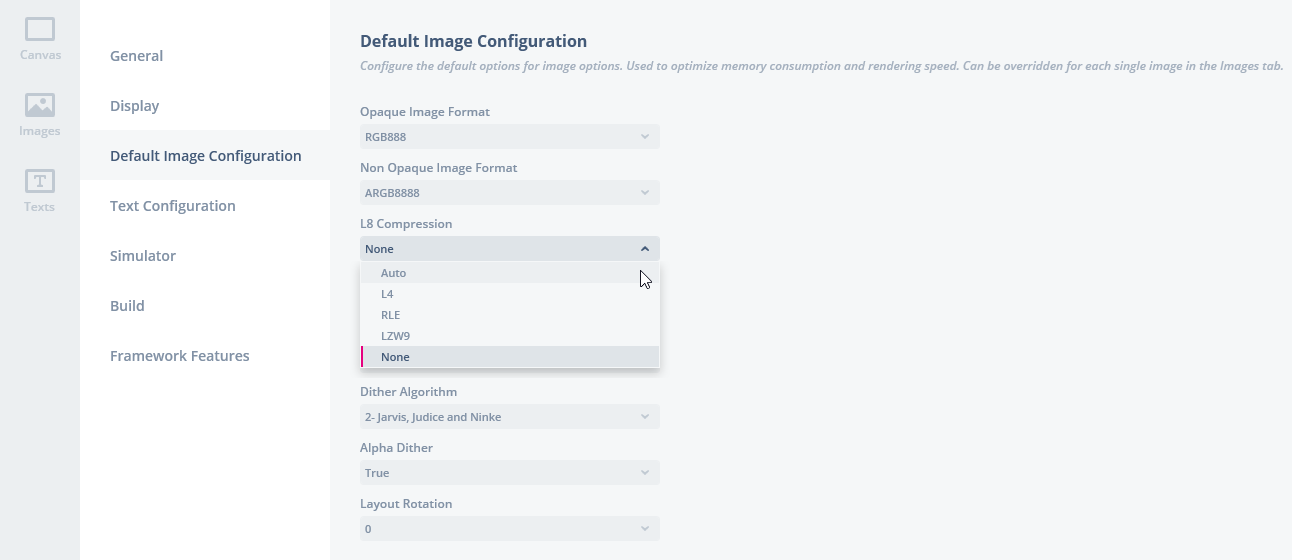
Task: Choose L4 compression option
Action: click(387, 294)
